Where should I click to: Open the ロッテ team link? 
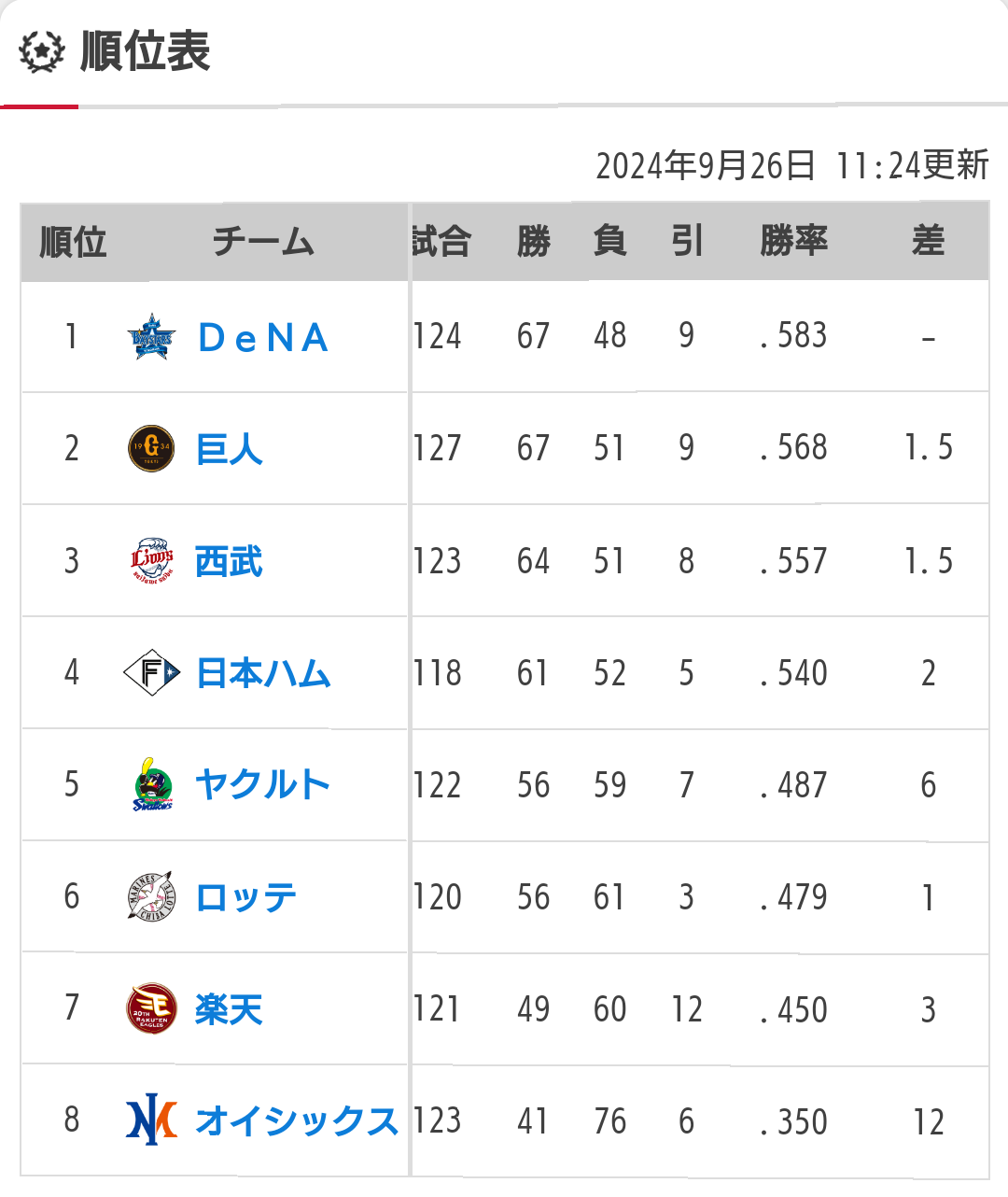click(x=246, y=897)
